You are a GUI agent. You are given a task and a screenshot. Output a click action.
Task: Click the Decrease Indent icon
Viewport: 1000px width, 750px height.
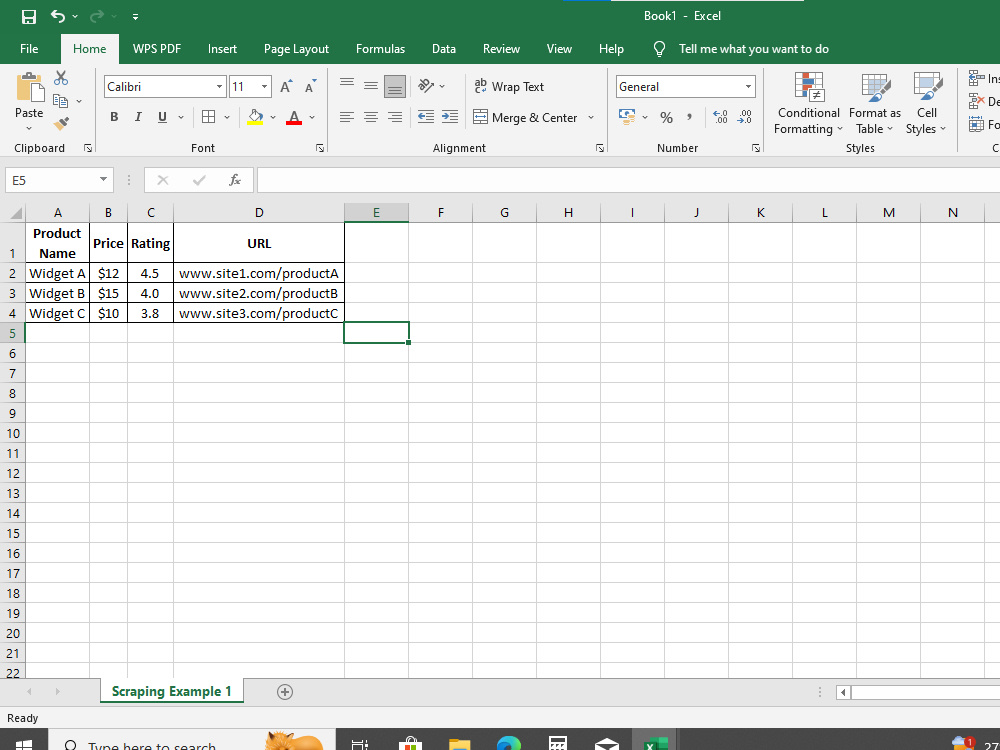425,117
